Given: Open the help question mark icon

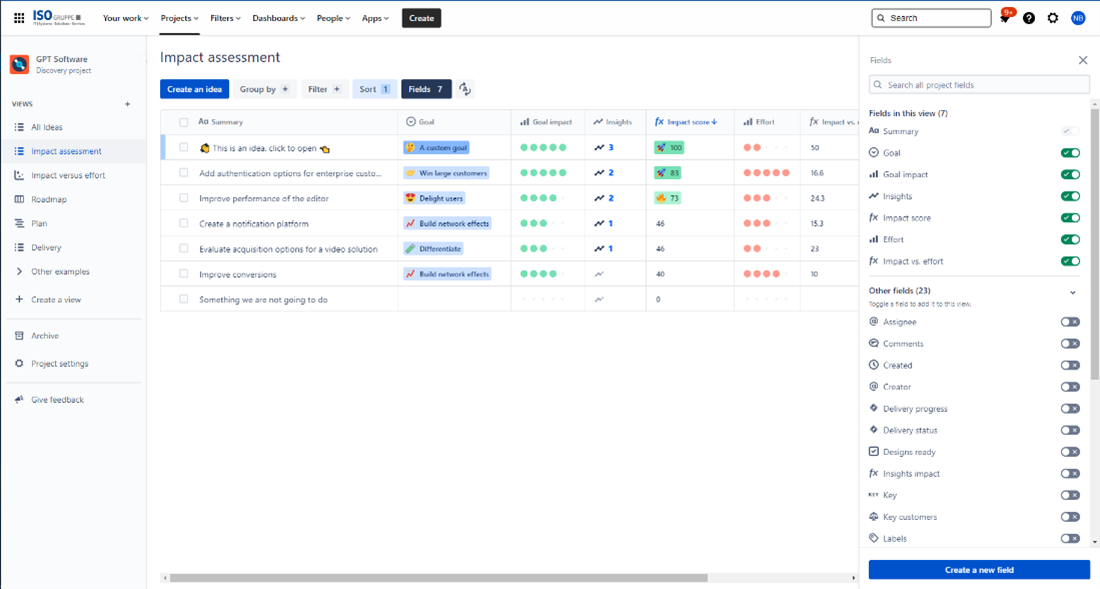Looking at the screenshot, I should pyautogui.click(x=1029, y=18).
